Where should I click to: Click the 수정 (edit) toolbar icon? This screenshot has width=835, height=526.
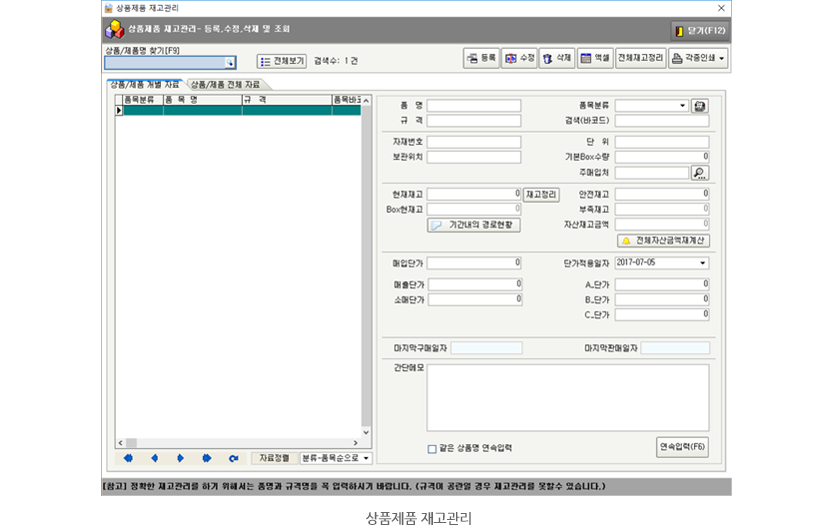(519, 59)
